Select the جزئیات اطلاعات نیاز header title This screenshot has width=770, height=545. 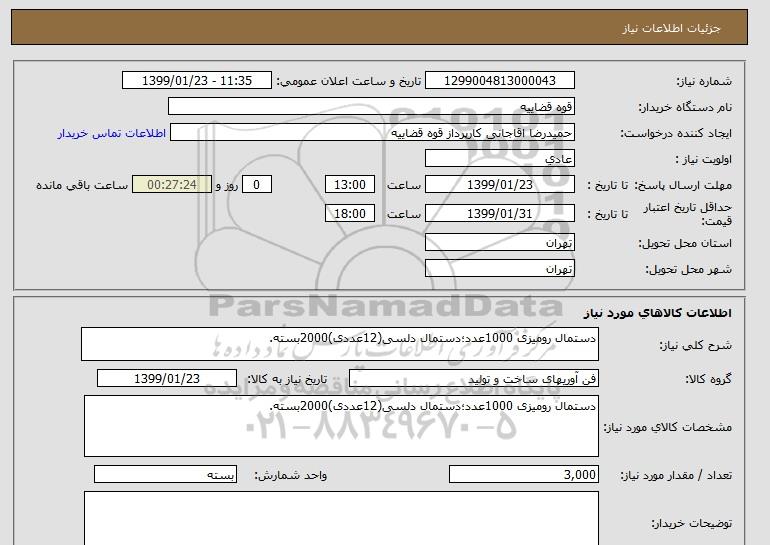(671, 28)
